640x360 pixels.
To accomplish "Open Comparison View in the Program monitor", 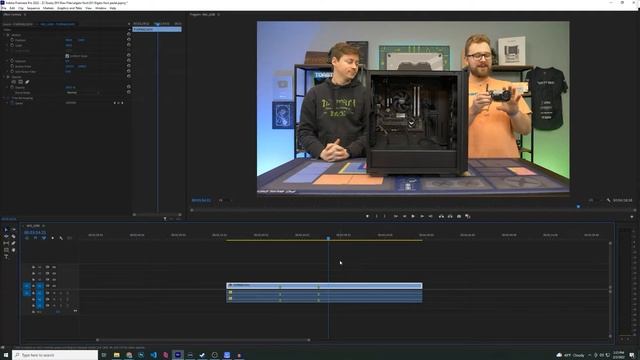I will [x=468, y=216].
